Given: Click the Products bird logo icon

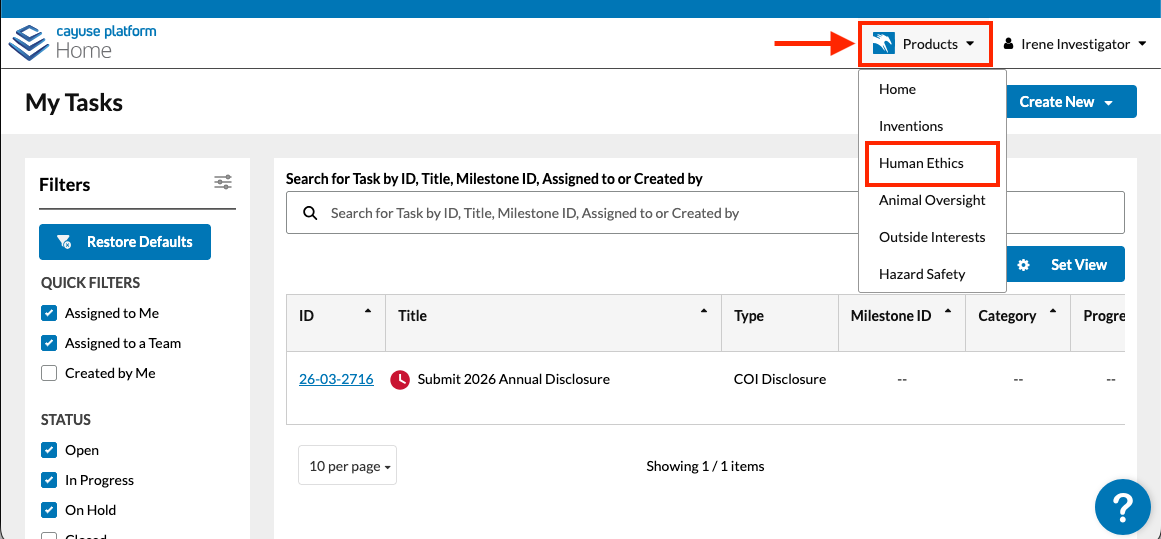Looking at the screenshot, I should click(884, 44).
